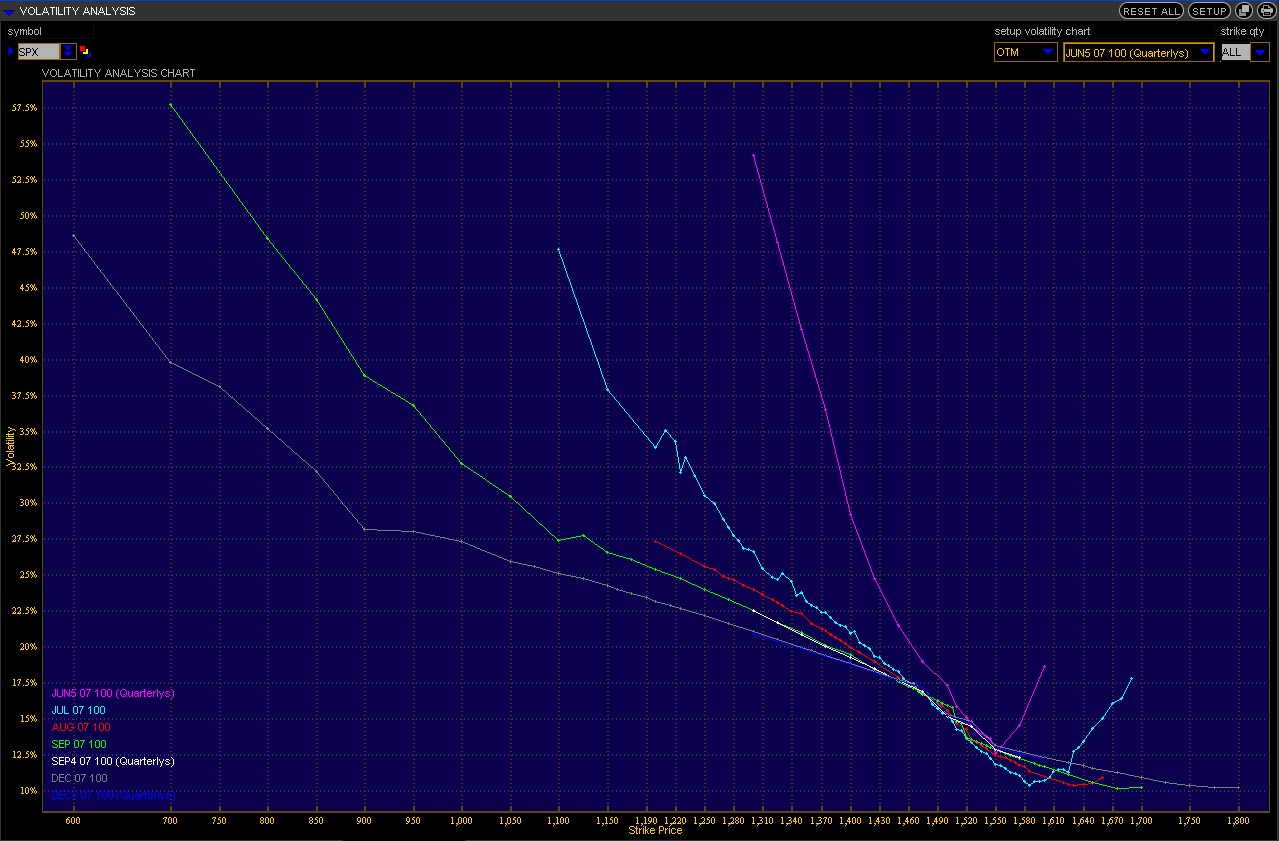Click the DEC5 07 100 (Quarterlys) legend entry
Image resolution: width=1279 pixels, height=841 pixels.
pos(113,795)
